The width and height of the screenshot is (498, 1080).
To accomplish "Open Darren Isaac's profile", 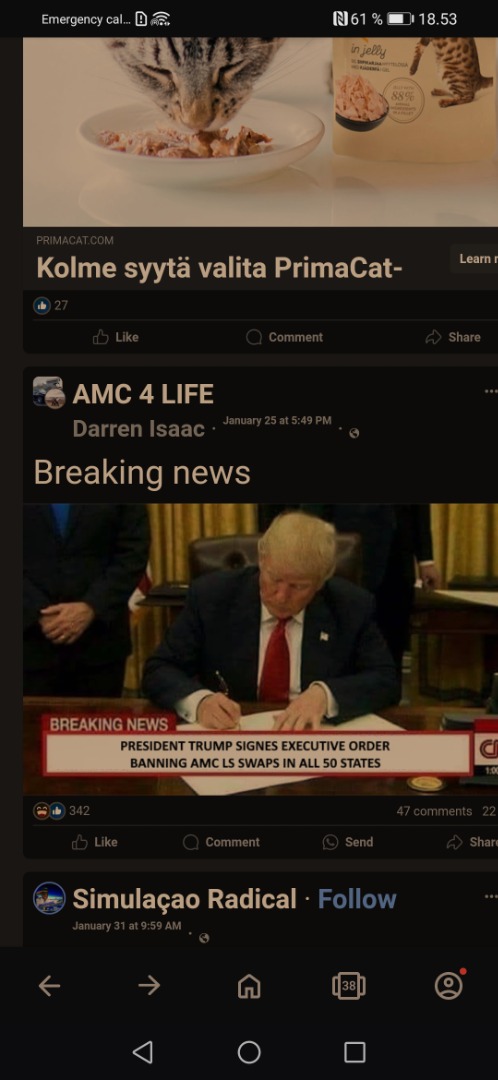I will 138,429.
